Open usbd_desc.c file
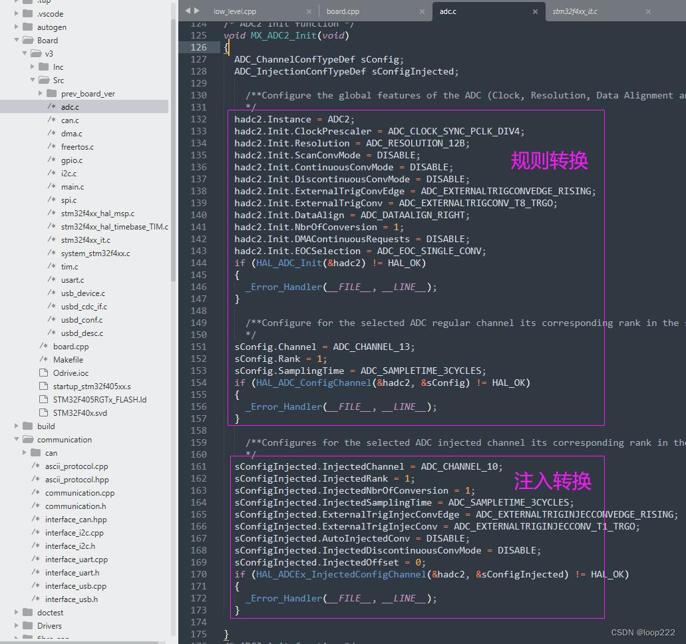 coord(82,333)
